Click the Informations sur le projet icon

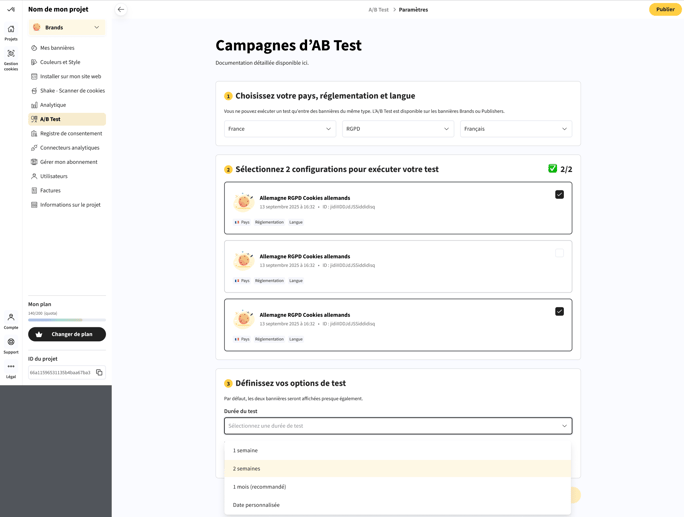(34, 205)
